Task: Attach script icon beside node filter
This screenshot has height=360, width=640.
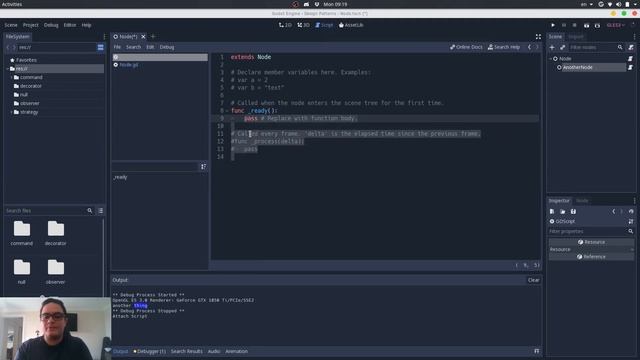Action: pos(631,47)
